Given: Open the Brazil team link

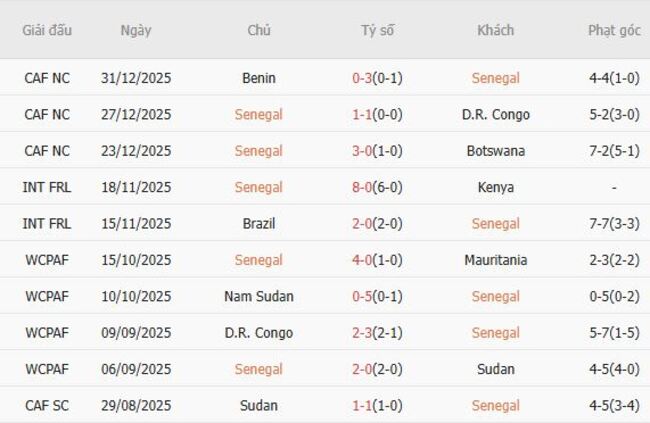Looking at the screenshot, I should click(x=259, y=224).
